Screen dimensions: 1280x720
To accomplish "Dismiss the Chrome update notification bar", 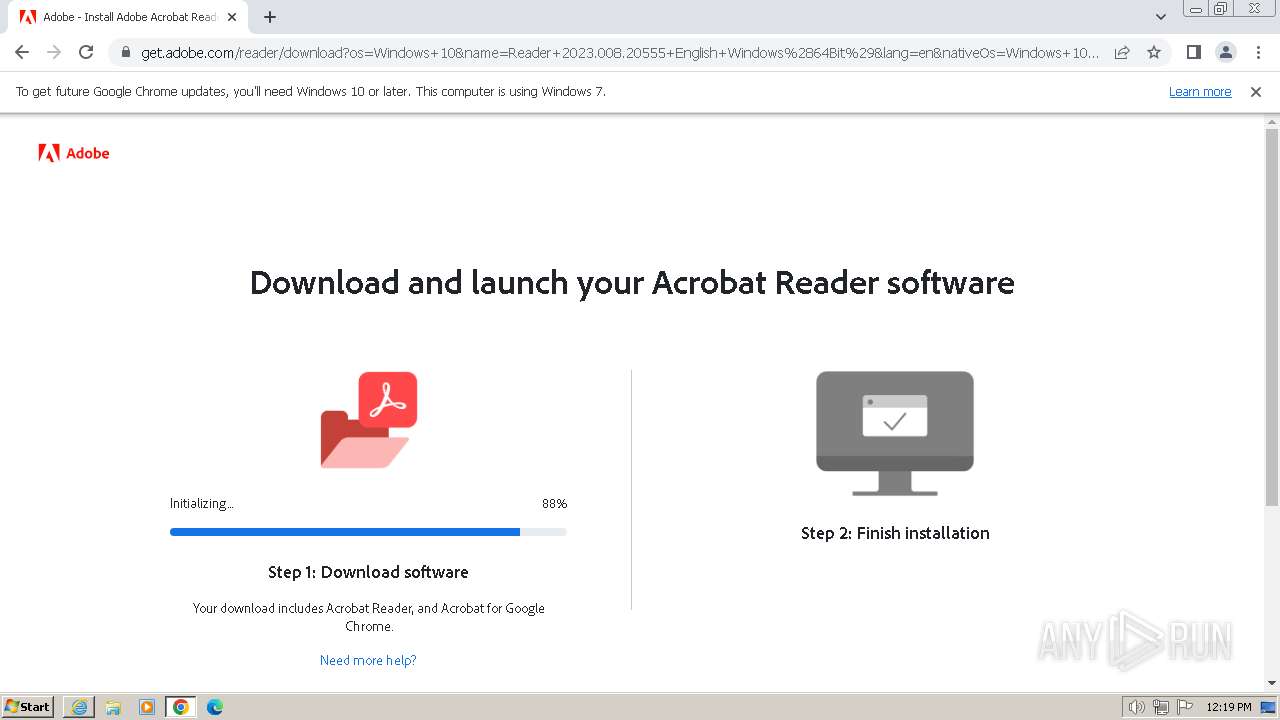I will pos(1256,91).
